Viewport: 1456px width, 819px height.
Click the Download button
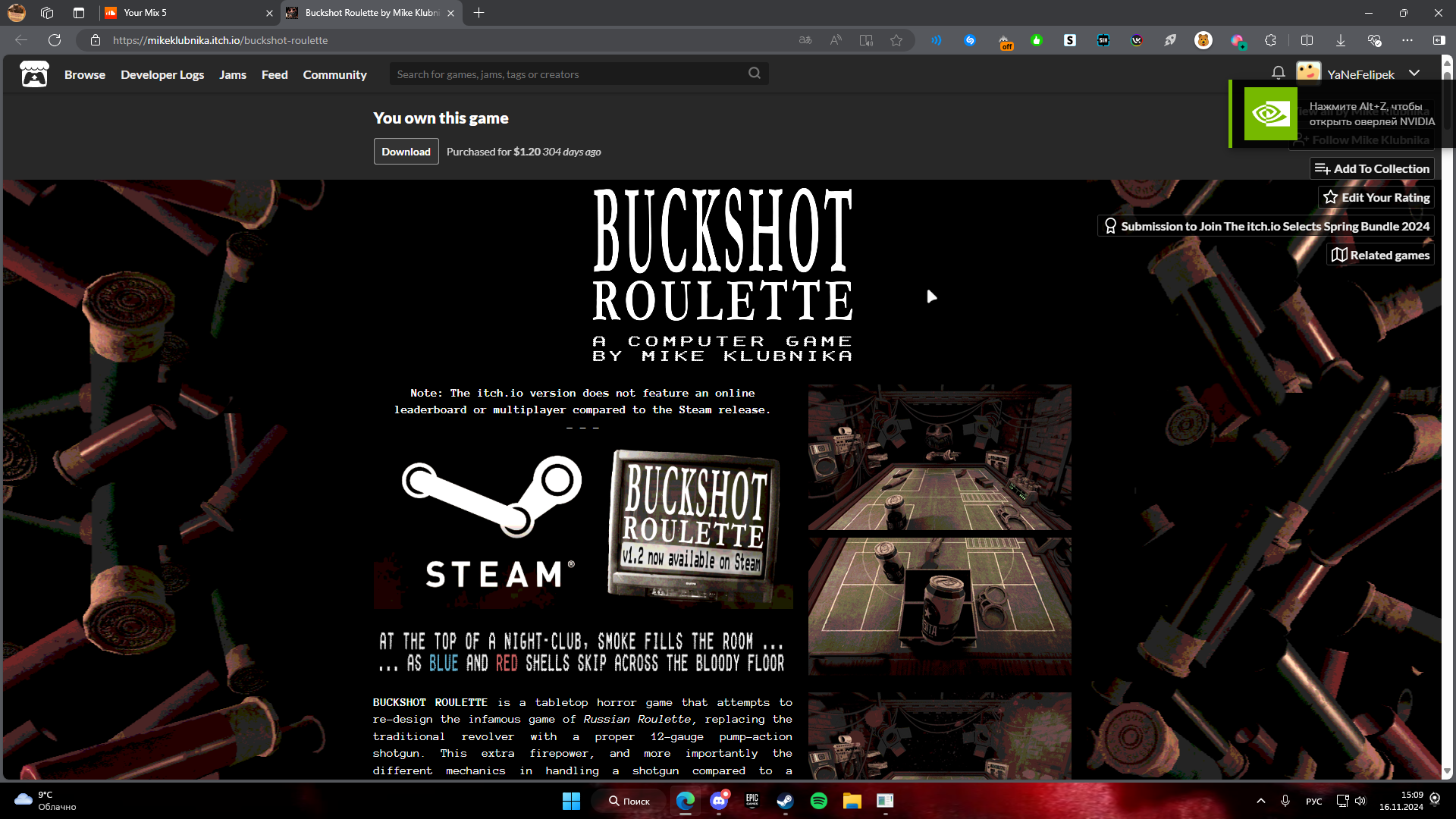point(406,152)
